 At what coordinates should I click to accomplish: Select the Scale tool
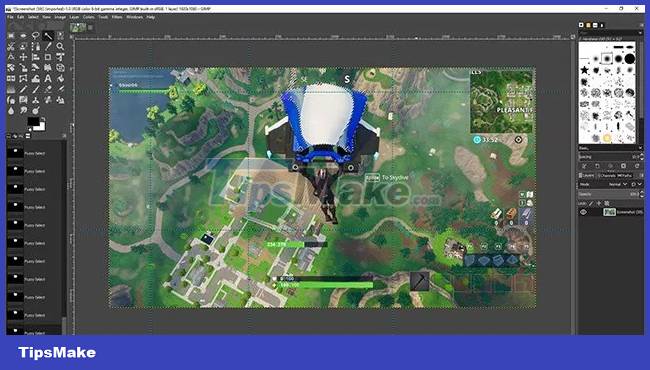click(x=23, y=68)
